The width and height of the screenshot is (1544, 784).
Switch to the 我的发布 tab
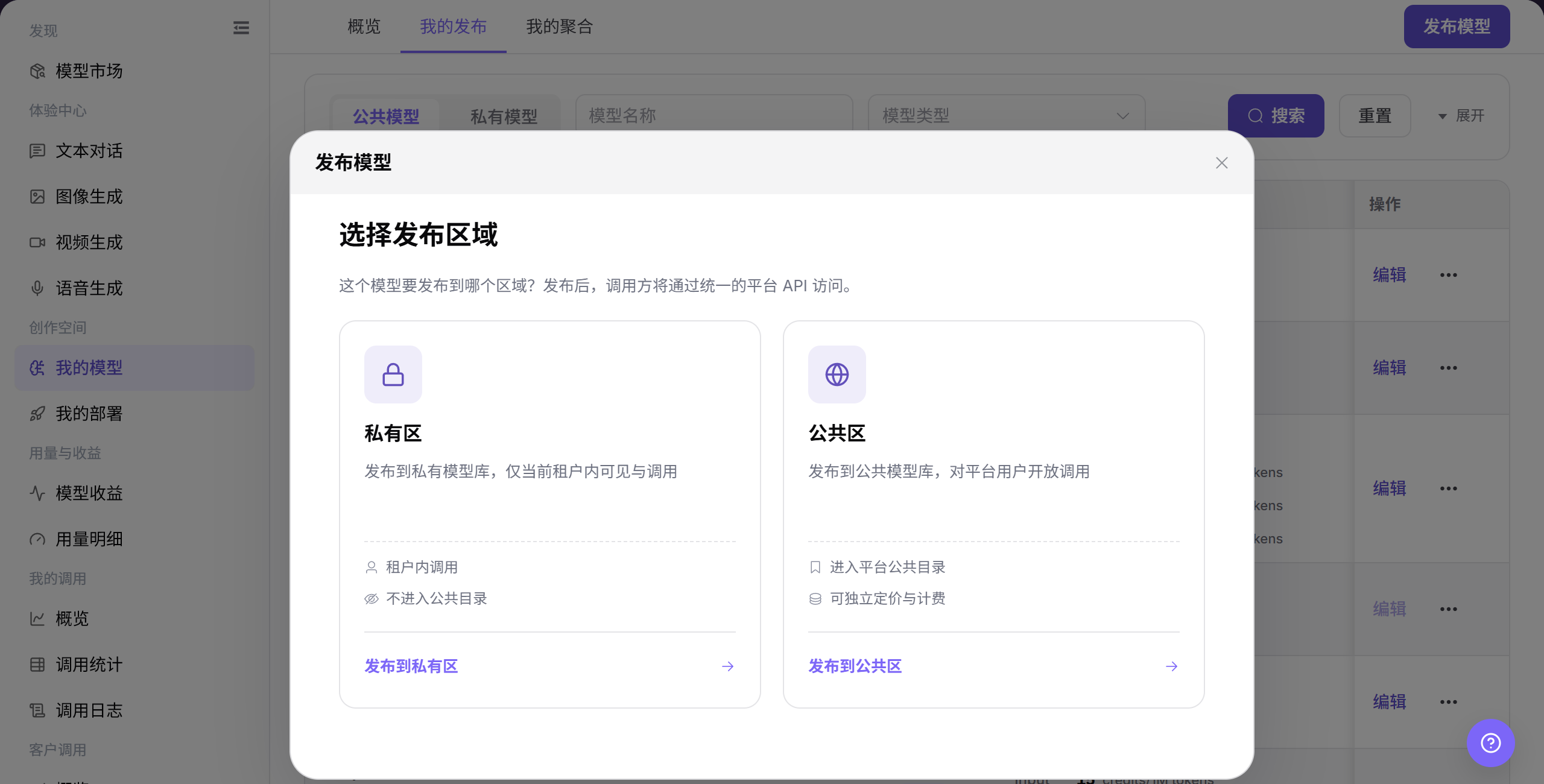pos(454,27)
